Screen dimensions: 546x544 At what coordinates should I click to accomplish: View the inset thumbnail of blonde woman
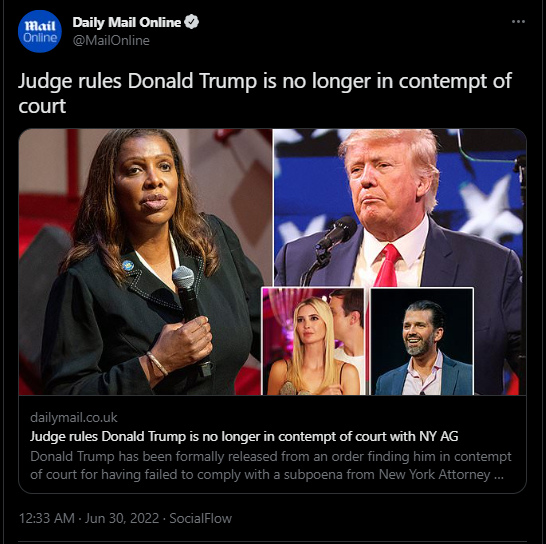tap(313, 341)
